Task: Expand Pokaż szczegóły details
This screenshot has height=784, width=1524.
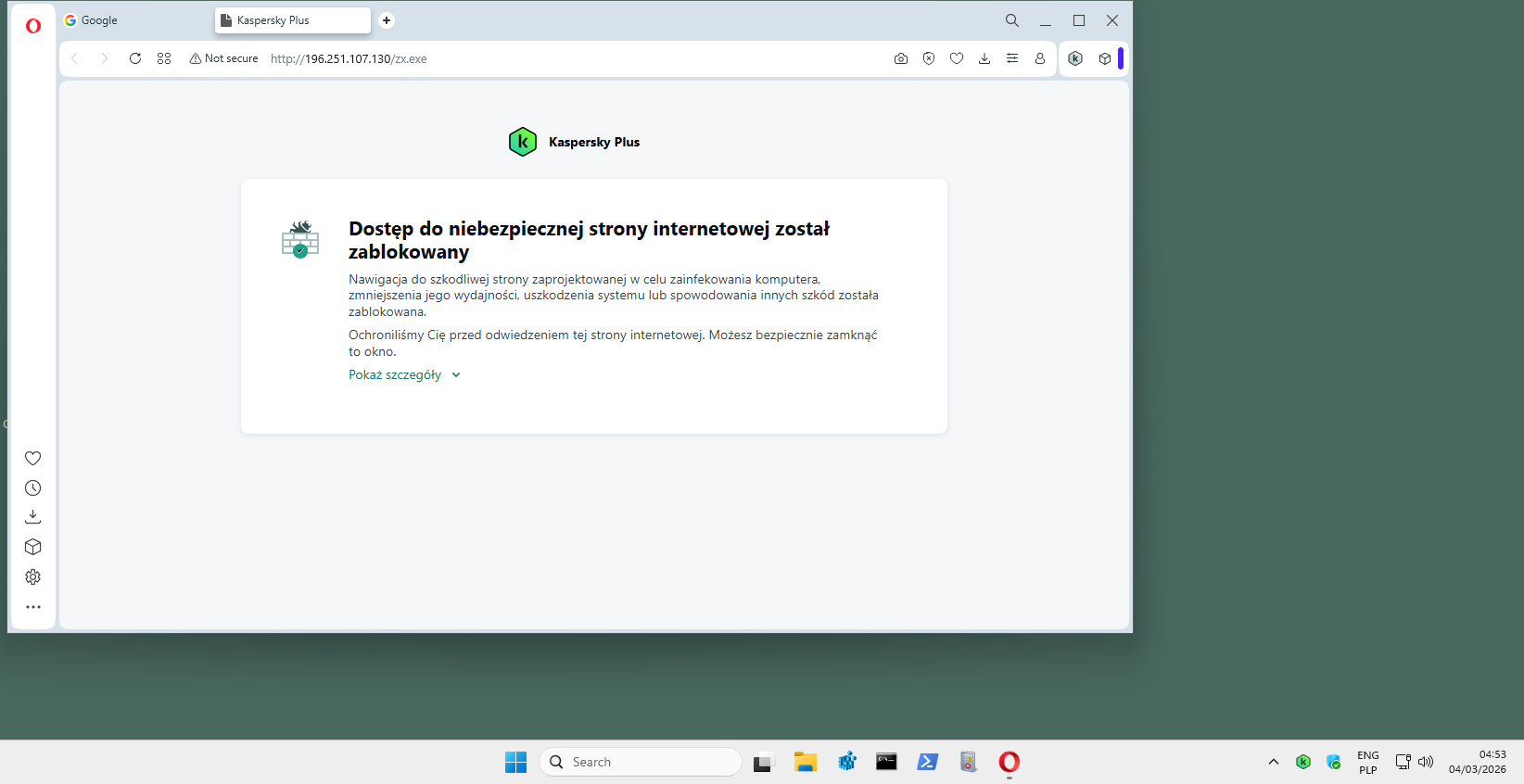Action: 404,375
